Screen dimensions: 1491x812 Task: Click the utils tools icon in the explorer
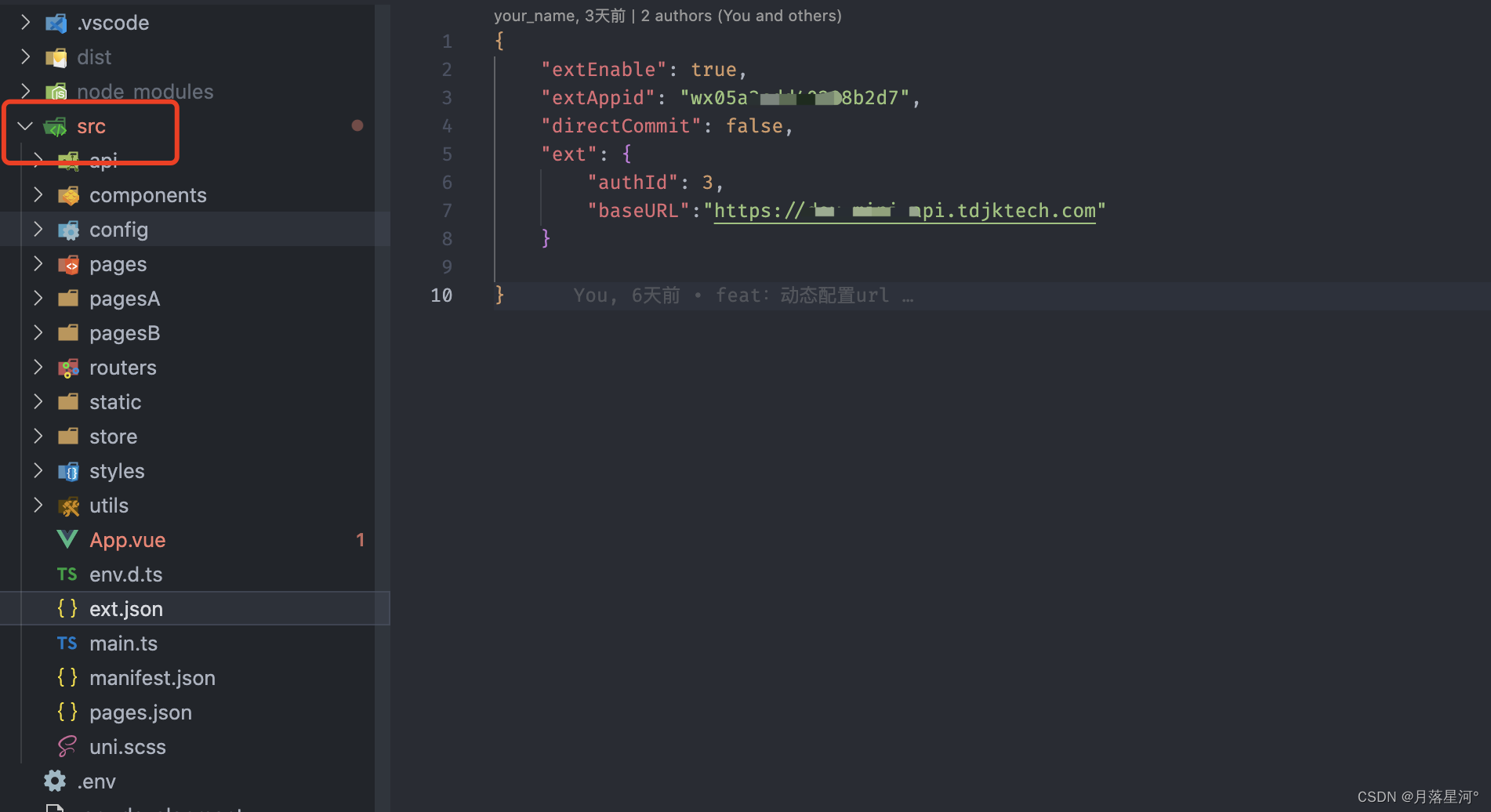click(69, 506)
